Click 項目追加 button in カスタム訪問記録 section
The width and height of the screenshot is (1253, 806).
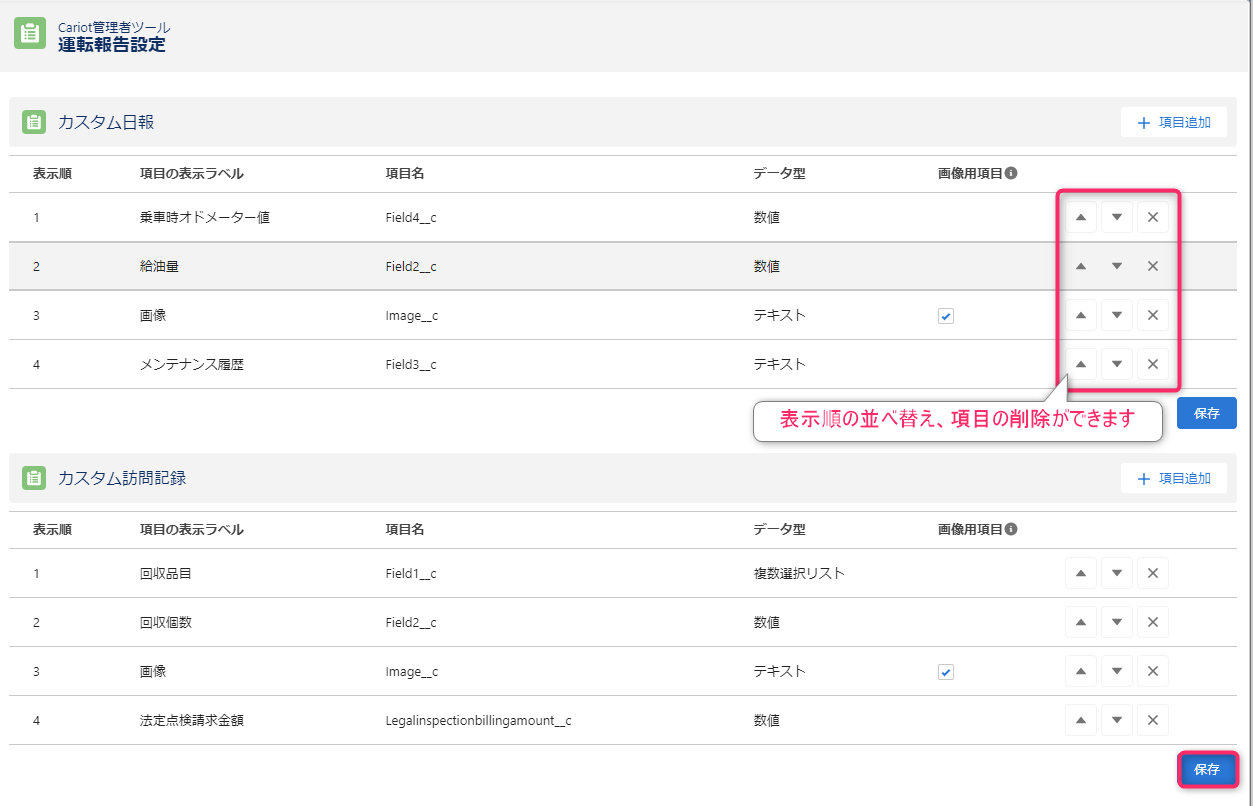[x=1173, y=479]
